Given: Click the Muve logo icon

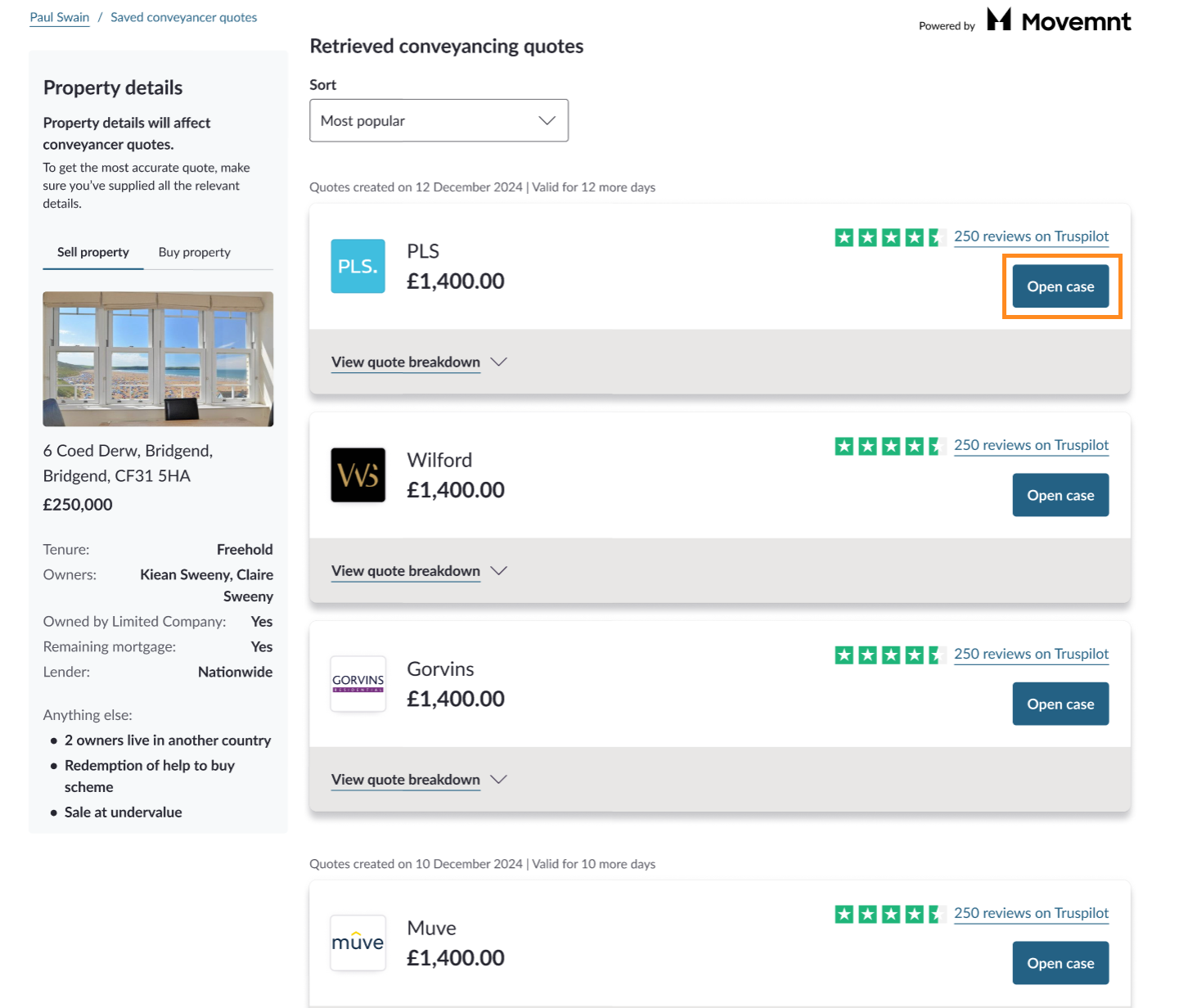Looking at the screenshot, I should [358, 943].
